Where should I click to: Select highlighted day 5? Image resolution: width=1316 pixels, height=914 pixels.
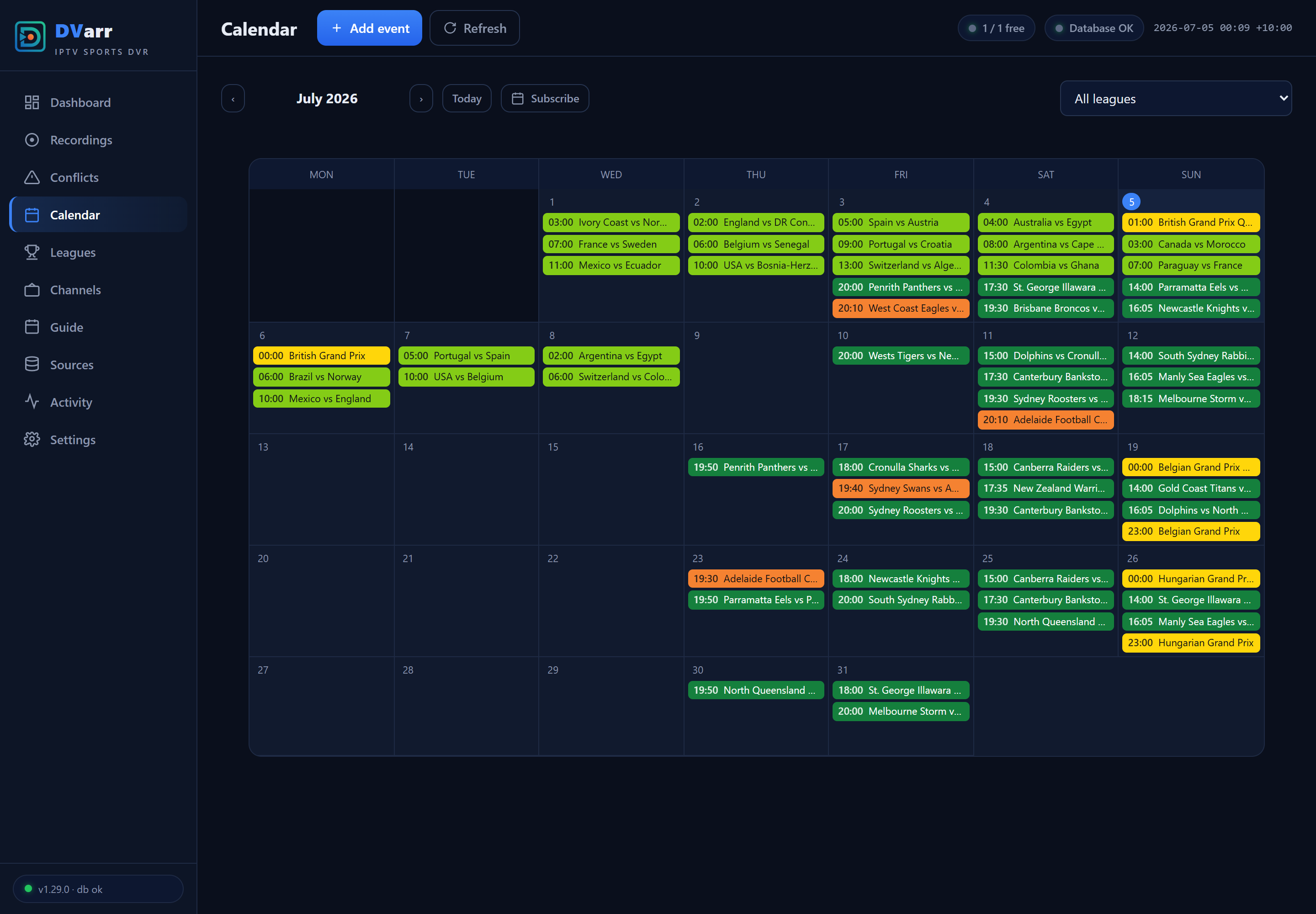point(1131,202)
